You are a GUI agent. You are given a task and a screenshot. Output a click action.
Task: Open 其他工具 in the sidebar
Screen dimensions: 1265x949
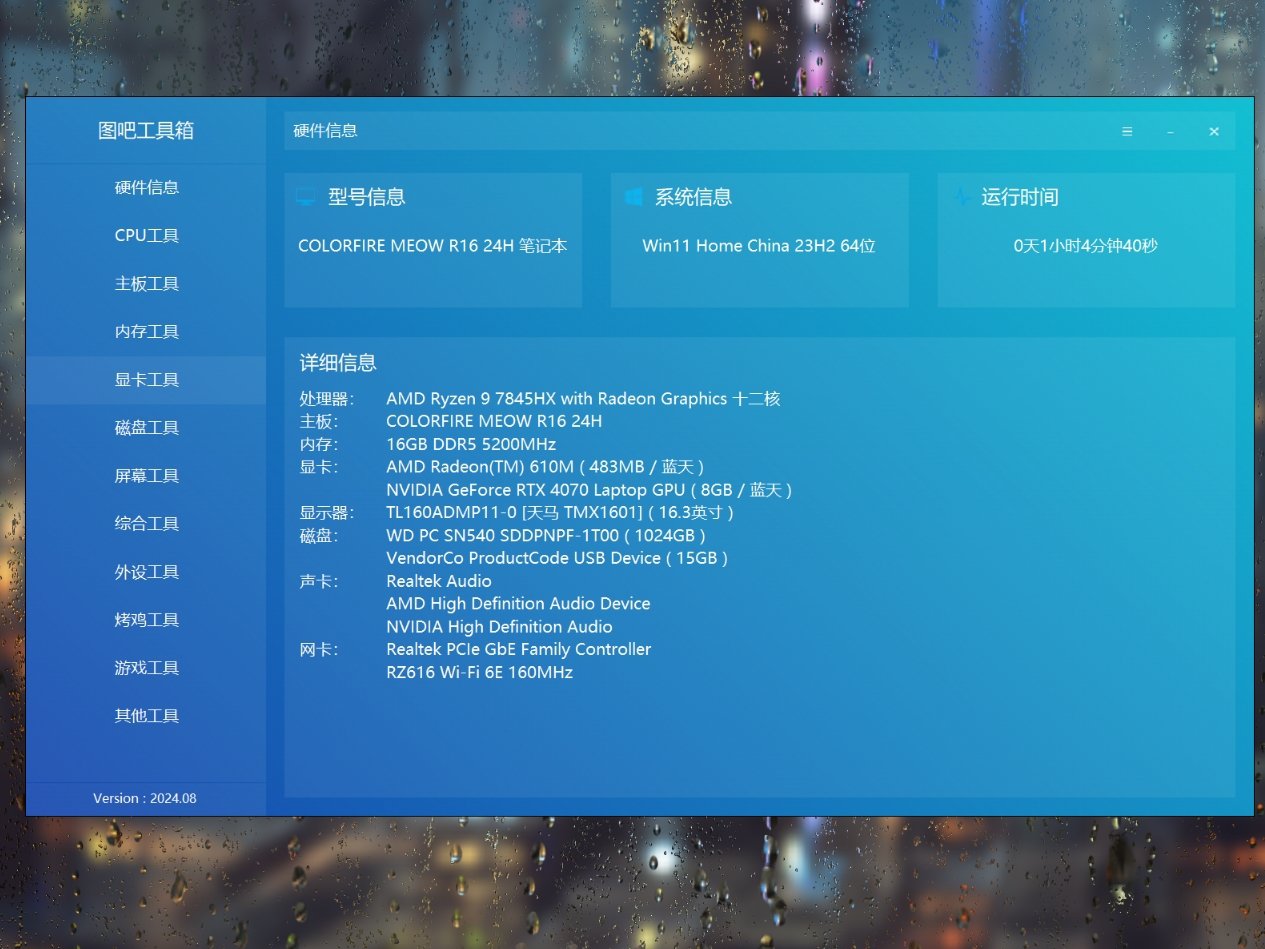click(147, 715)
